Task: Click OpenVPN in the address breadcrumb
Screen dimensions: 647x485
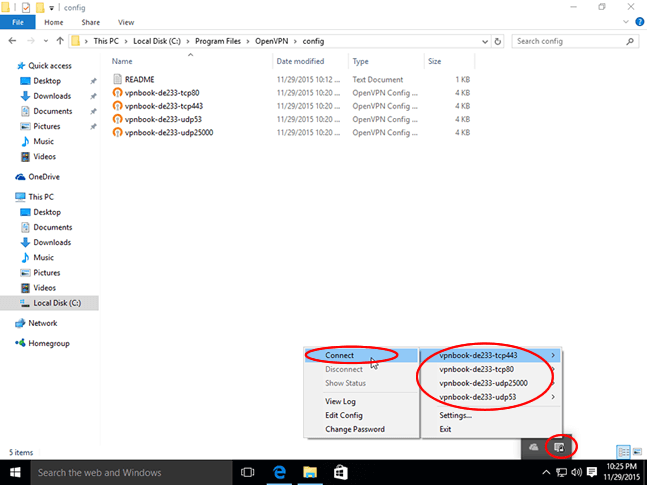Action: coord(272,41)
